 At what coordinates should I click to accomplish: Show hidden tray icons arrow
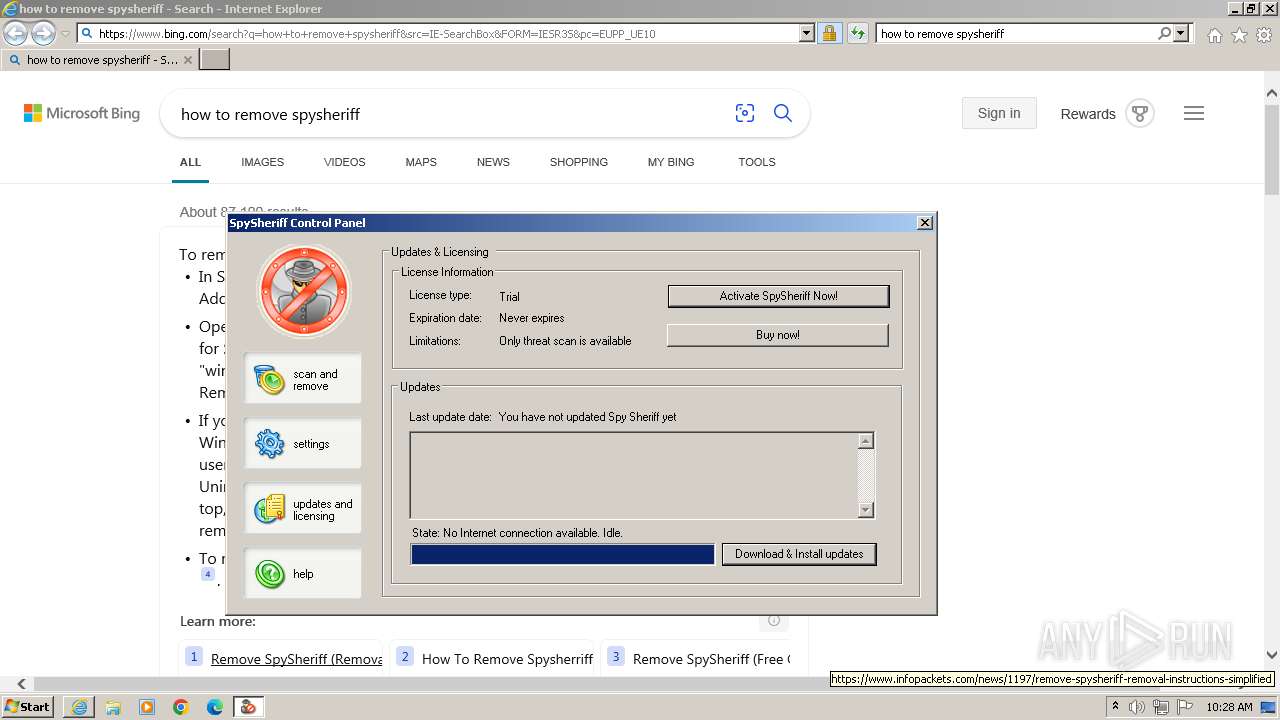(1115, 707)
